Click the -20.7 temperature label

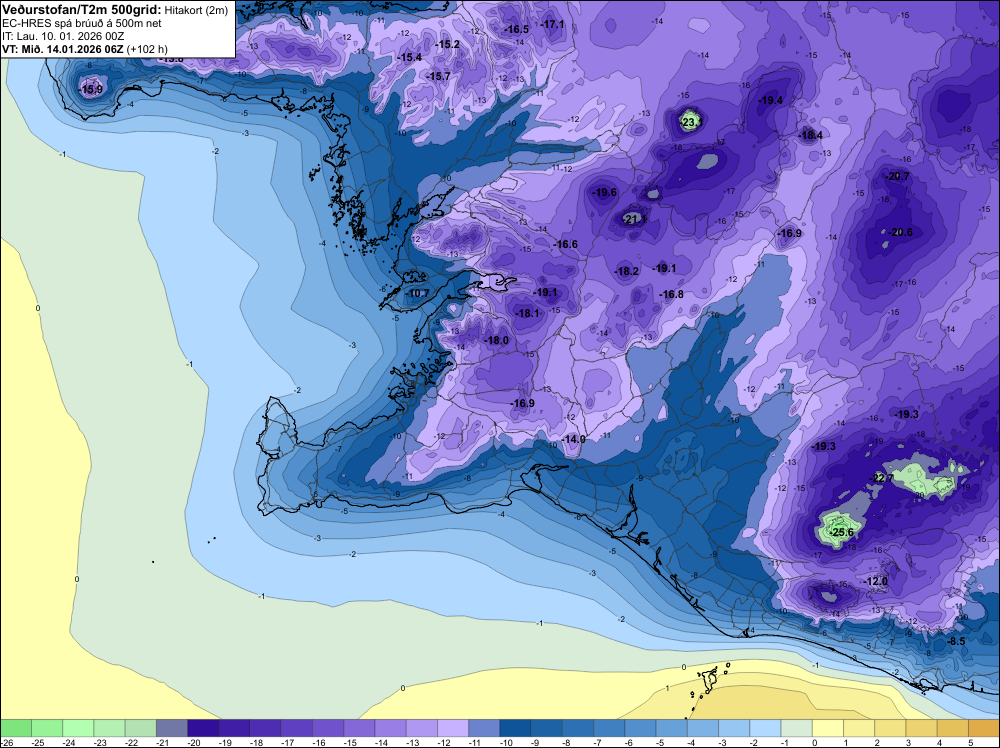point(898,177)
